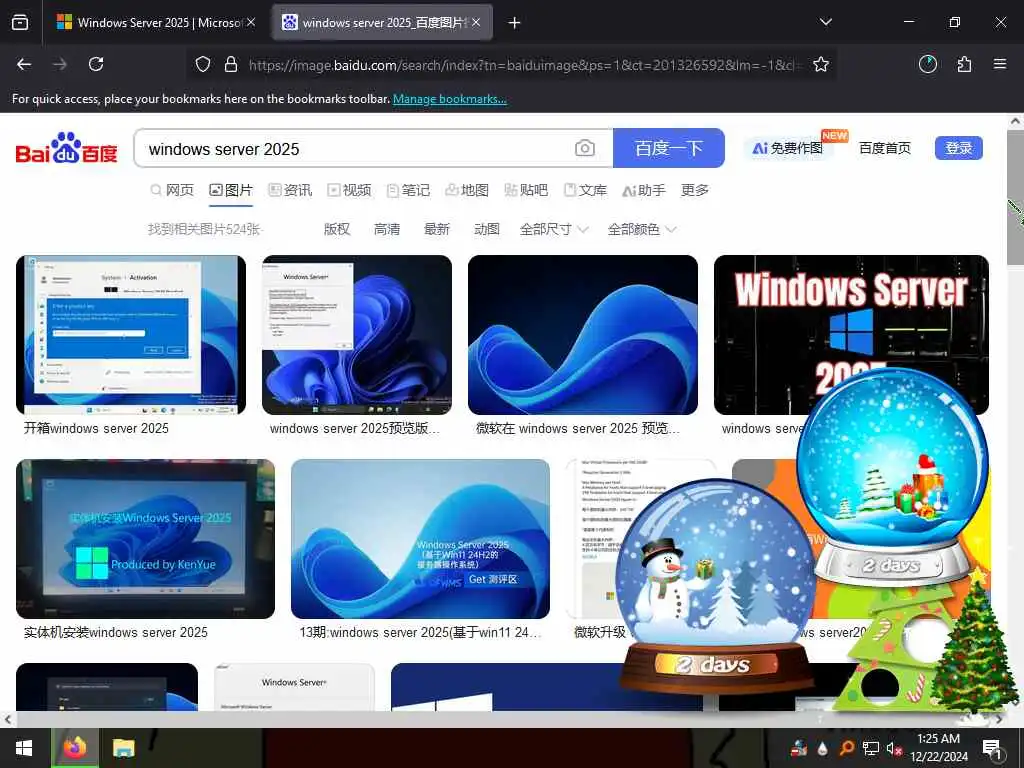
Task: Click Firefox icon in taskbar
Action: tap(75, 748)
